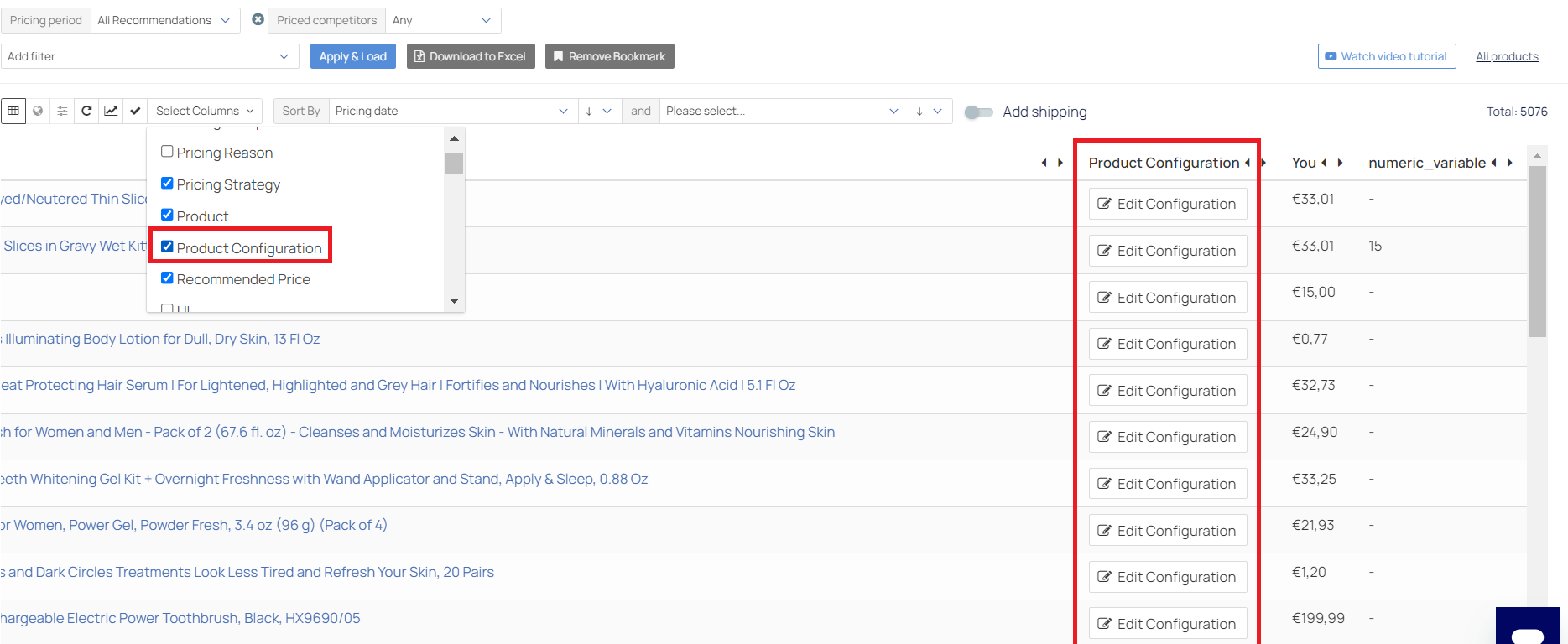Open the chat widget
Image resolution: width=1568 pixels, height=644 pixels.
1528,626
